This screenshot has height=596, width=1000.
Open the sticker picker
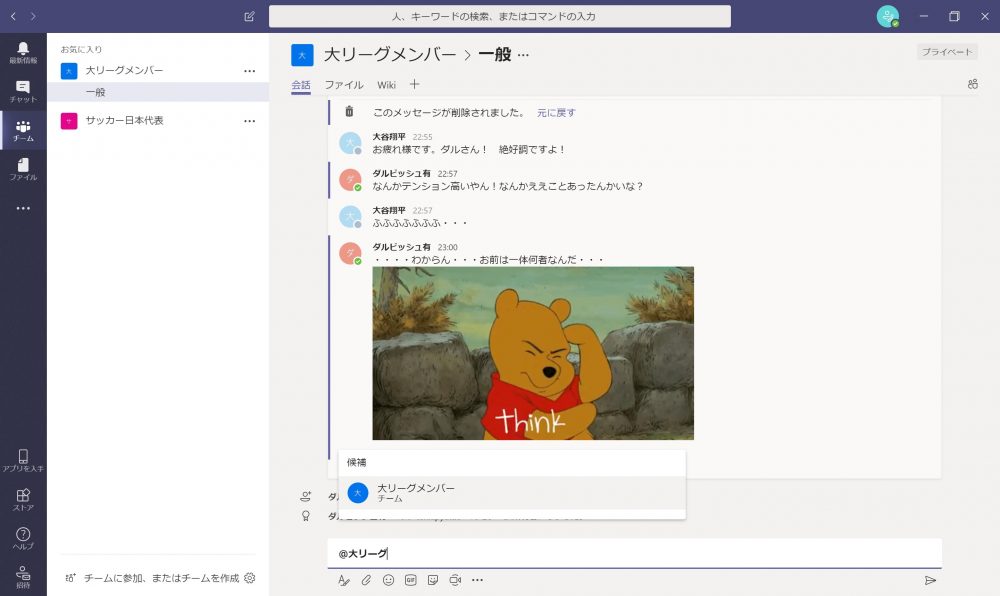point(433,580)
